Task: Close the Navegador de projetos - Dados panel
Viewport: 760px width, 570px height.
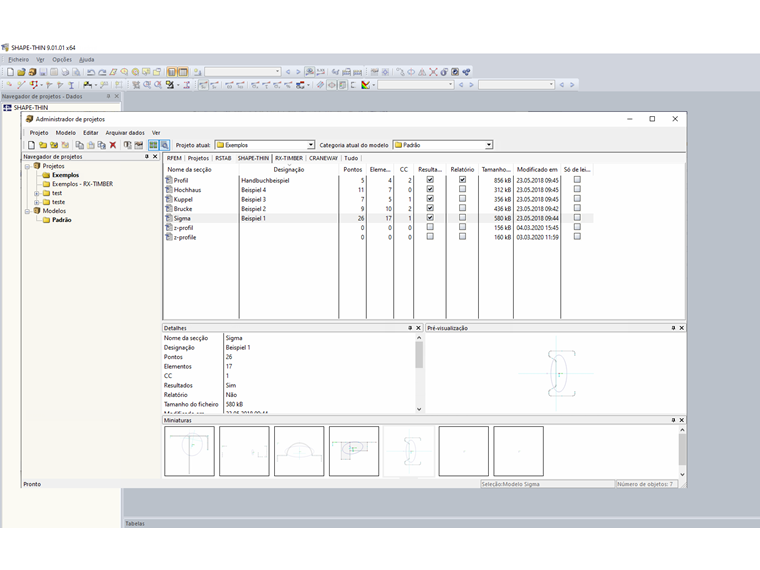Action: point(116,96)
